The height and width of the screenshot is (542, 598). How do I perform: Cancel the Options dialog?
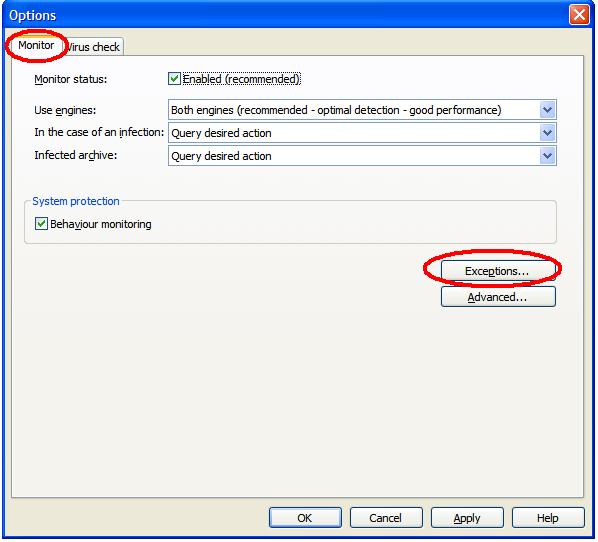(386, 518)
